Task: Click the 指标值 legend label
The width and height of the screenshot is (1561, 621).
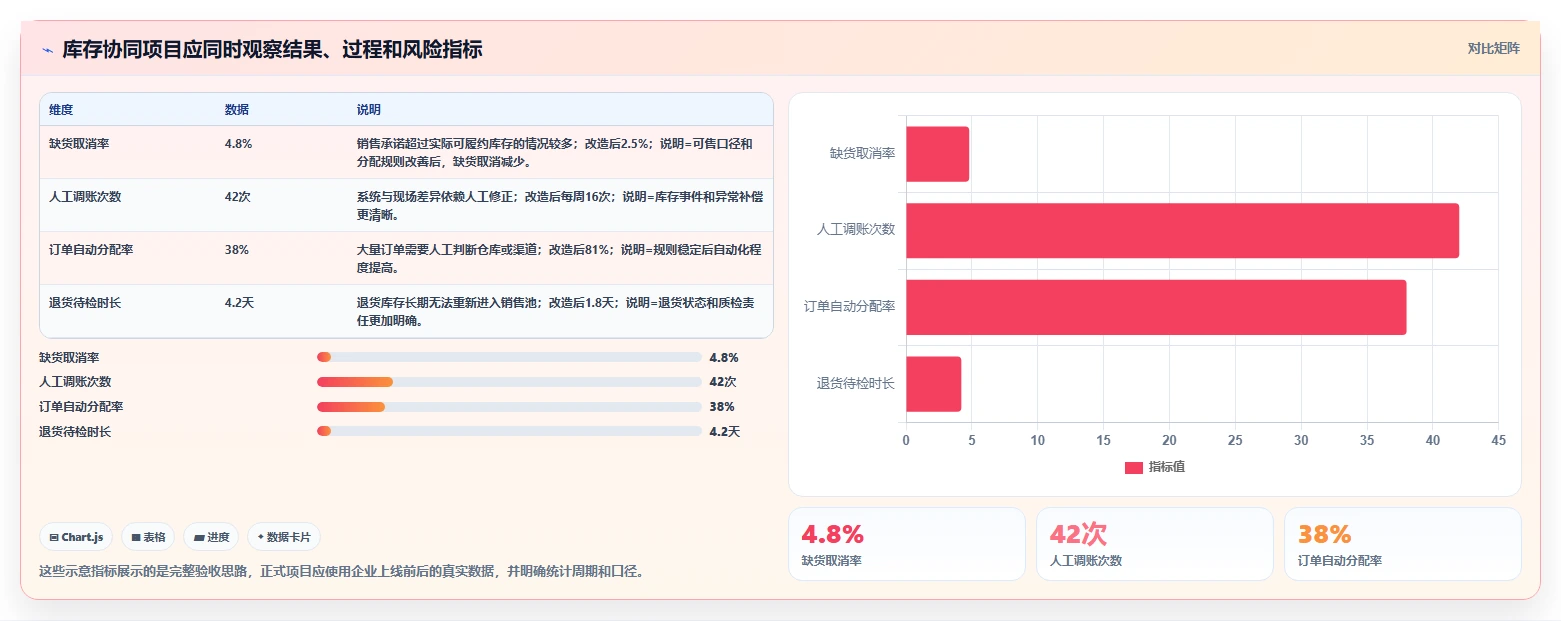Action: 1167,467
